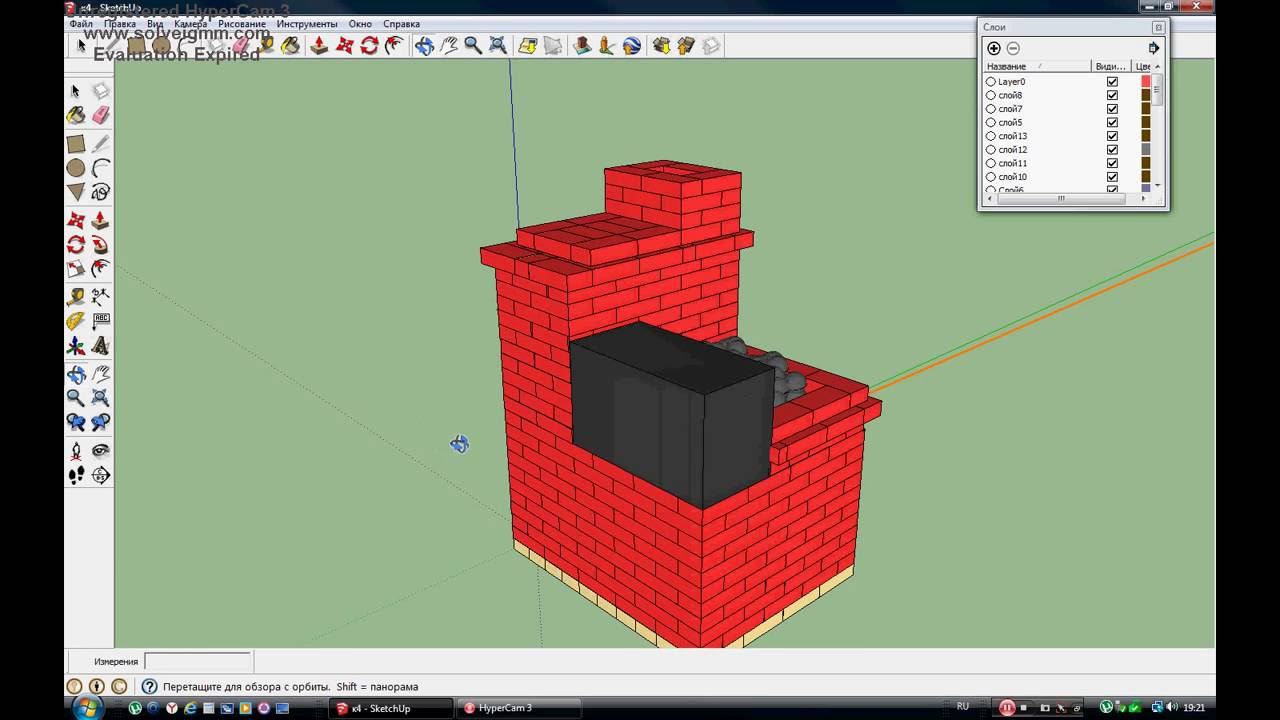The height and width of the screenshot is (720, 1280).
Task: Select the Eraser tool in left toolbar
Action: (x=101, y=116)
